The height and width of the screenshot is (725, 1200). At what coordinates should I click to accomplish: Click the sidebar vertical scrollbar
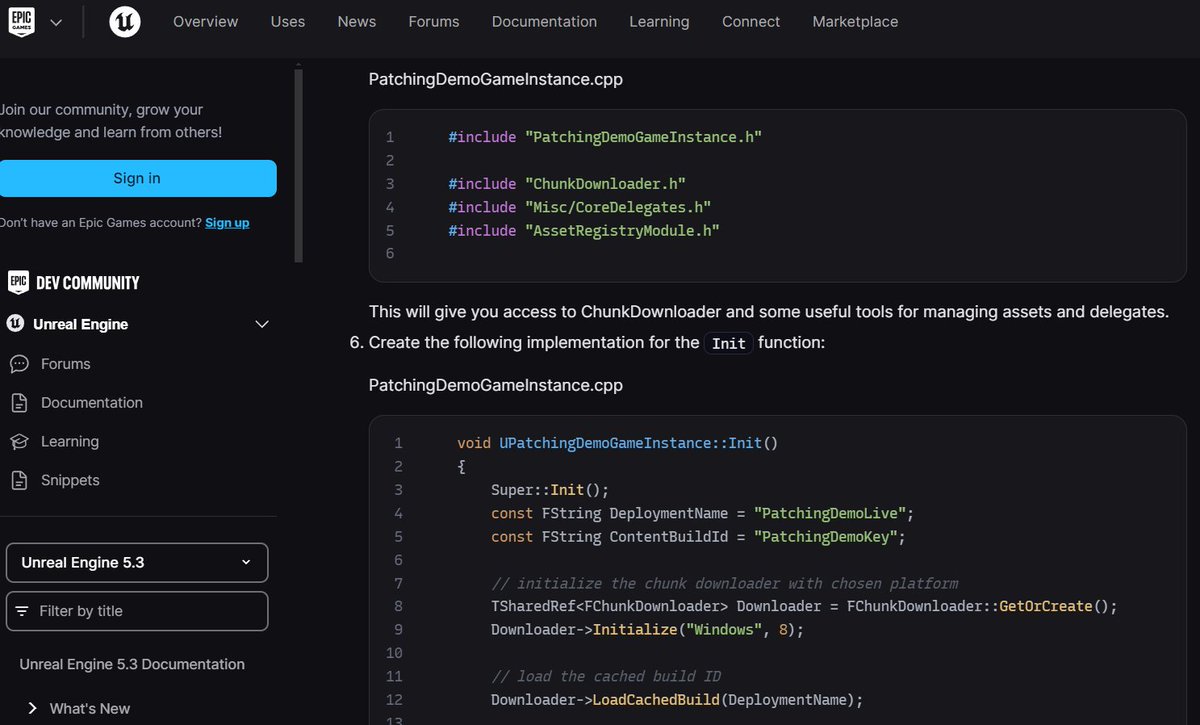tap(298, 165)
